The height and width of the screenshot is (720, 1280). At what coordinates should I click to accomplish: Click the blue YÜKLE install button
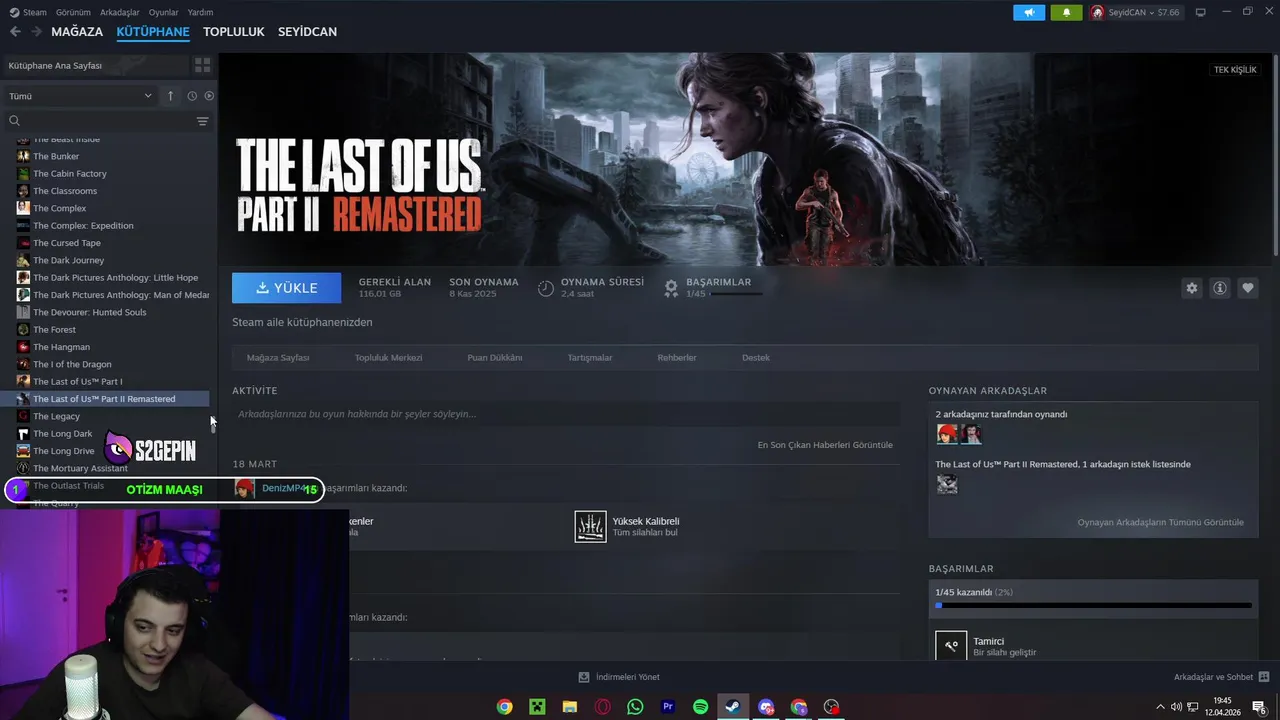click(x=286, y=288)
